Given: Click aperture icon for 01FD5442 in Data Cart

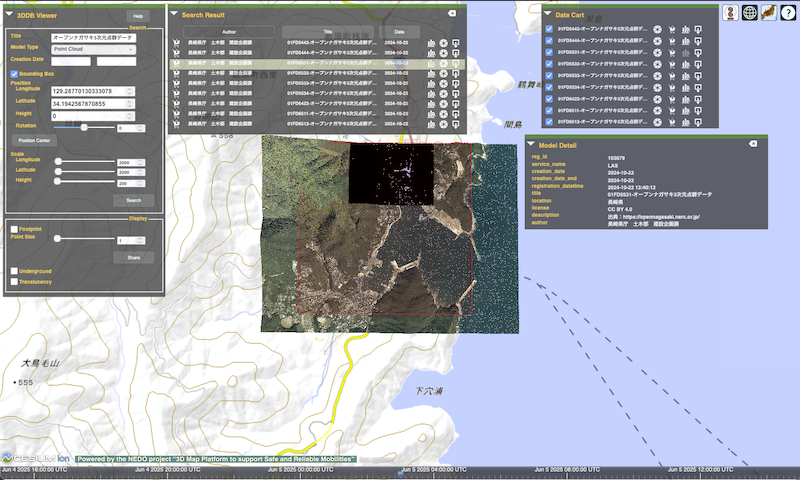Looking at the screenshot, I should click(x=658, y=30).
